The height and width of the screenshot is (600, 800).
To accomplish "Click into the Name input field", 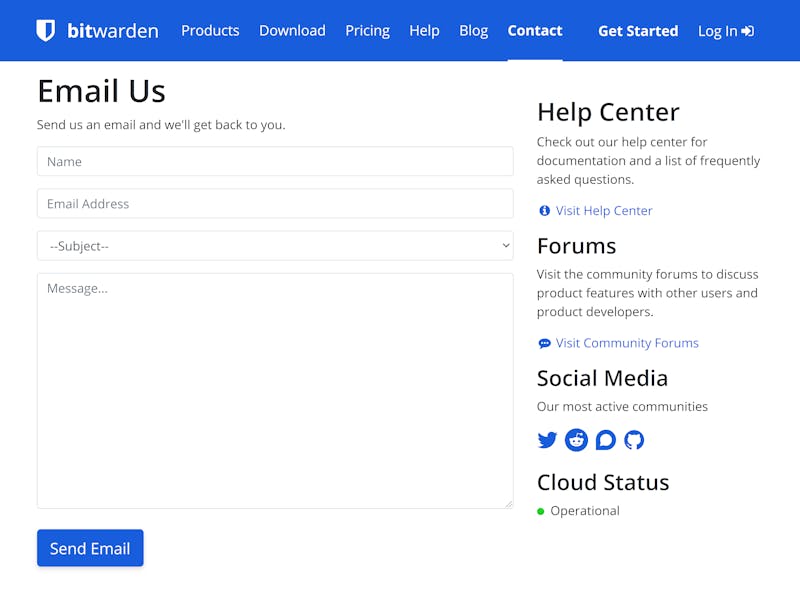I will (x=275, y=161).
